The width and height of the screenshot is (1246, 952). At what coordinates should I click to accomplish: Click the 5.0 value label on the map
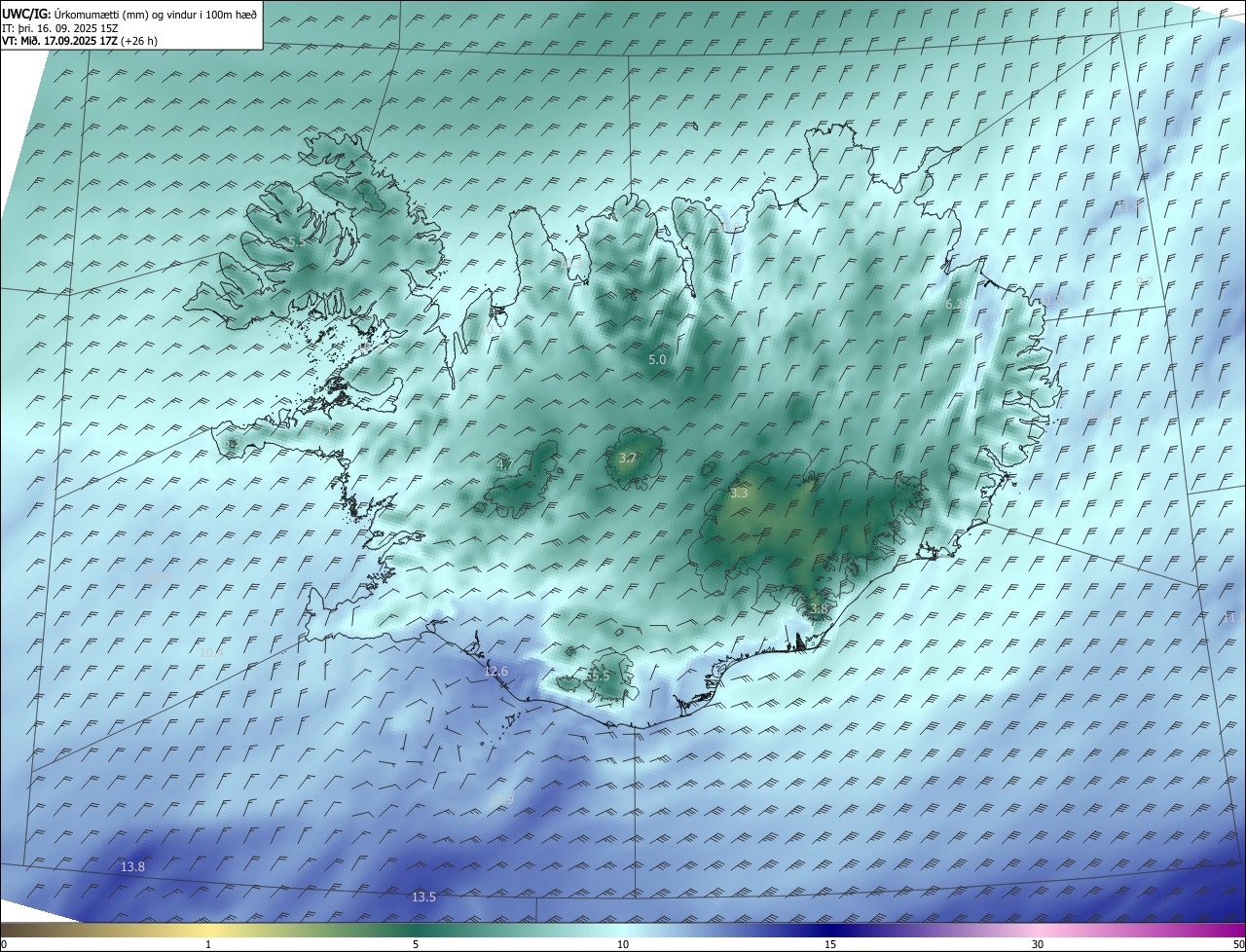(x=657, y=360)
